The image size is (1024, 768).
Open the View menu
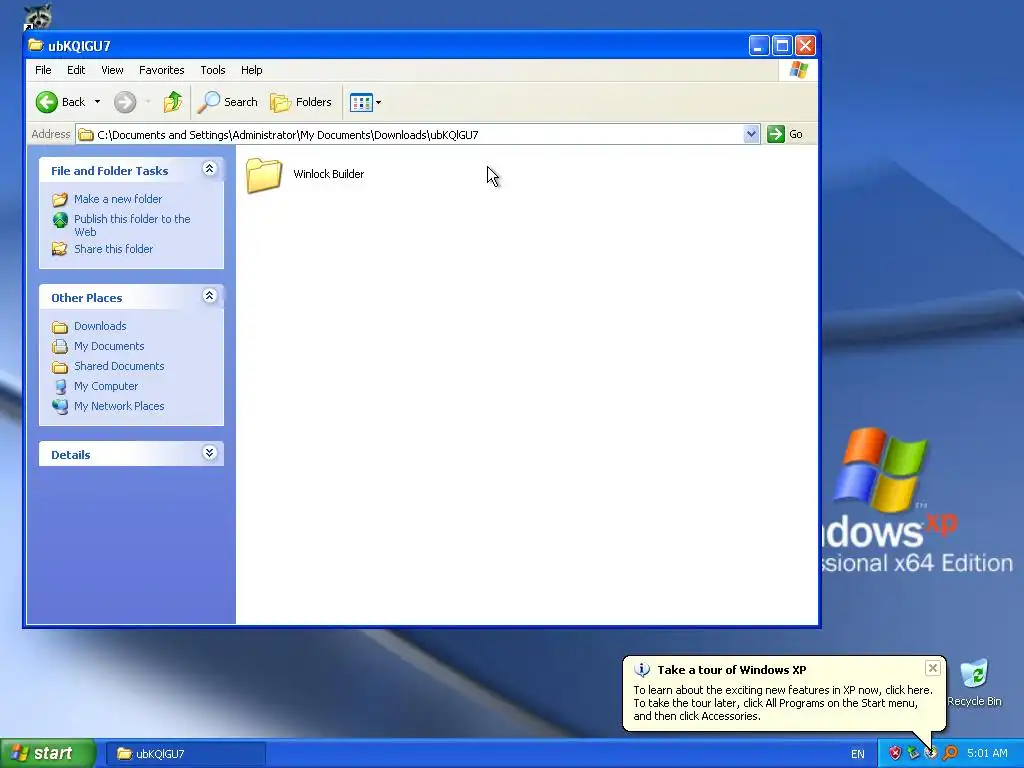pos(112,70)
